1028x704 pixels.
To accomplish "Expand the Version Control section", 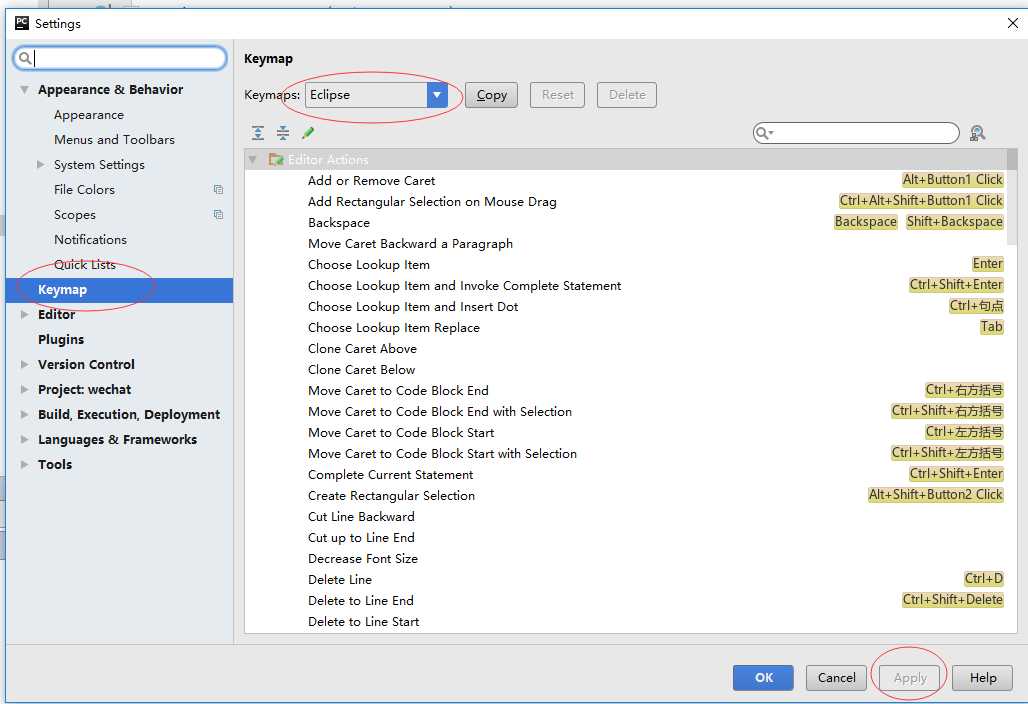I will [24, 364].
